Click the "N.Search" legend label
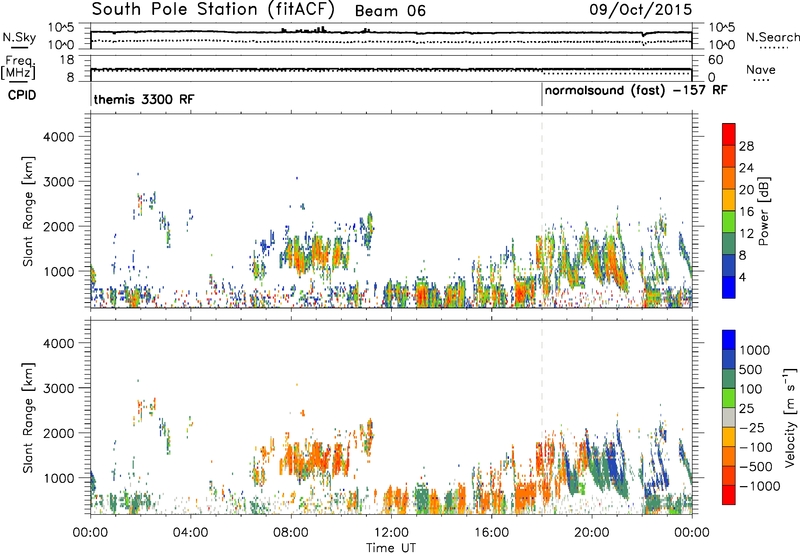800x554 pixels. 772,37
